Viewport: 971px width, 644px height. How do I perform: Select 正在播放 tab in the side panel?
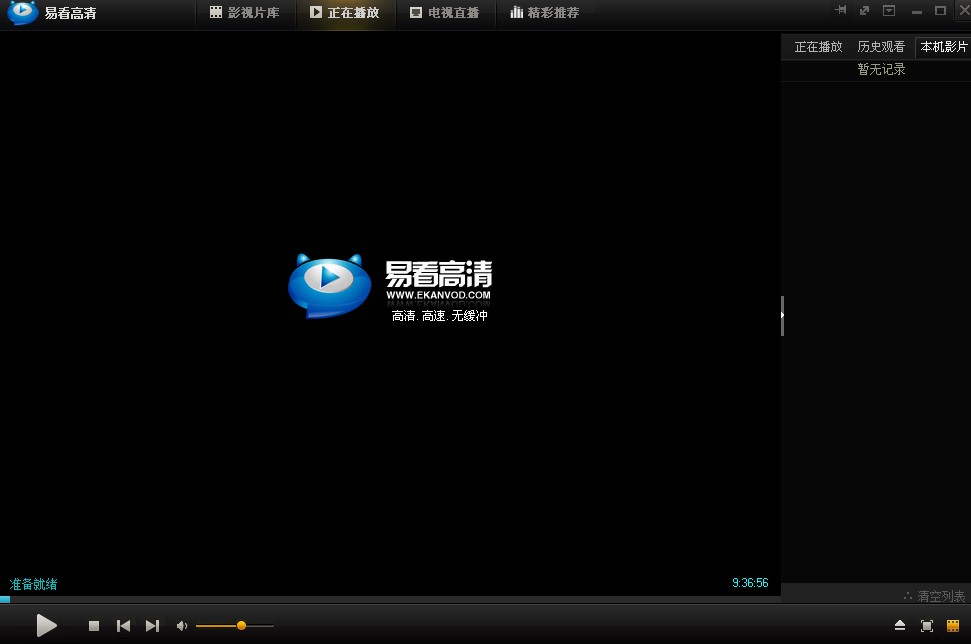coord(818,46)
